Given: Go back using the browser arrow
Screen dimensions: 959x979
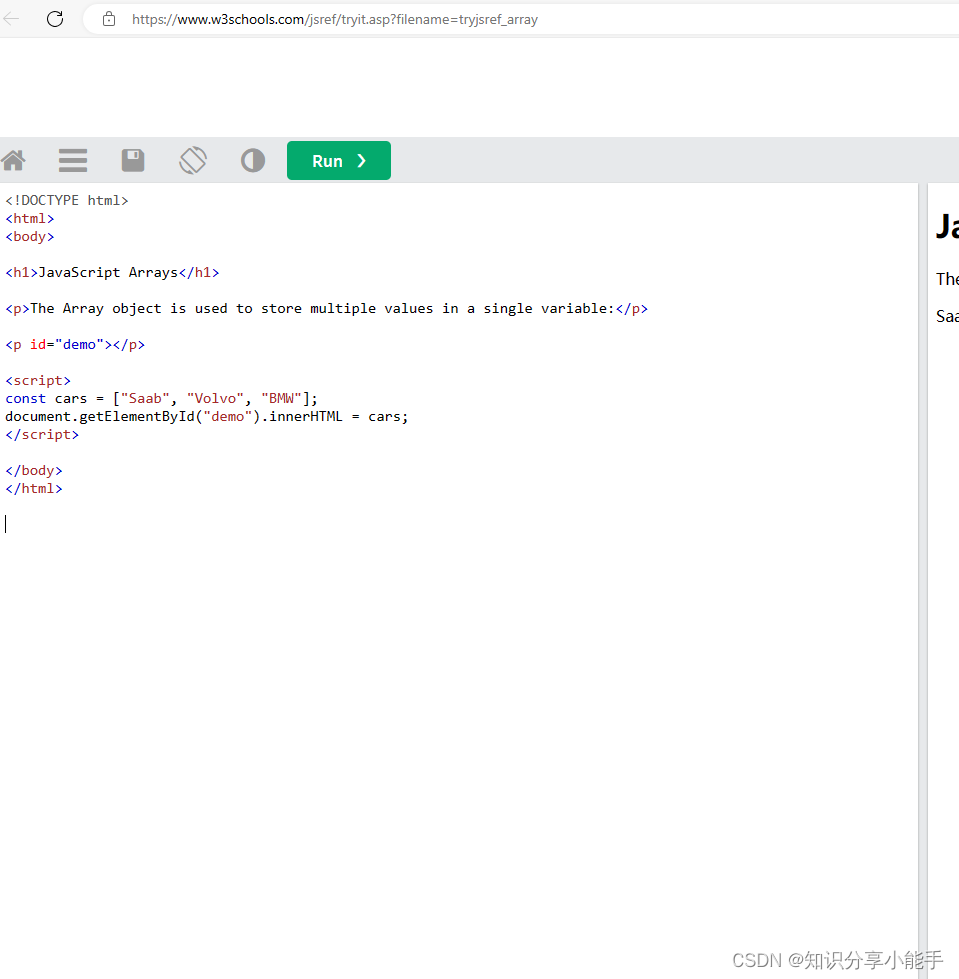Looking at the screenshot, I should tap(11, 19).
